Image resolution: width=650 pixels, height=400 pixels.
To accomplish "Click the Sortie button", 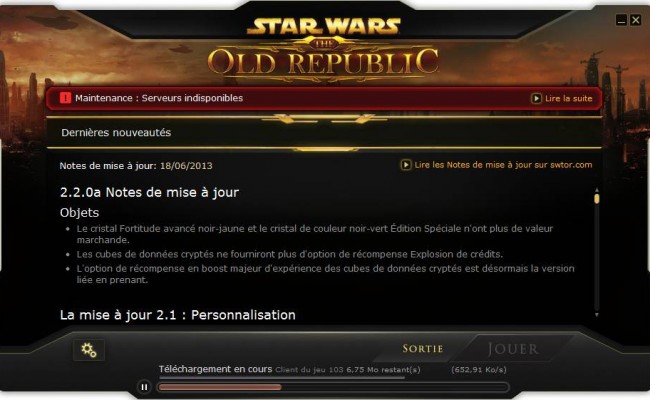I will (422, 349).
